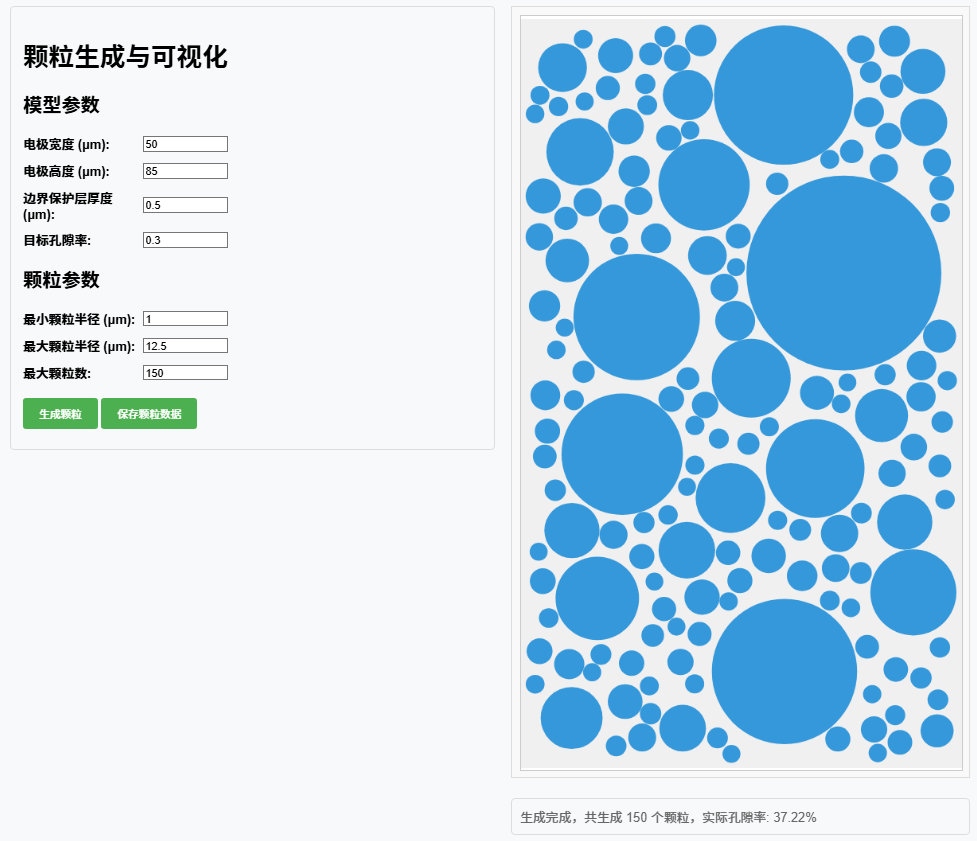
Task: Click the 生成完成 status message bar
Action: pos(740,817)
